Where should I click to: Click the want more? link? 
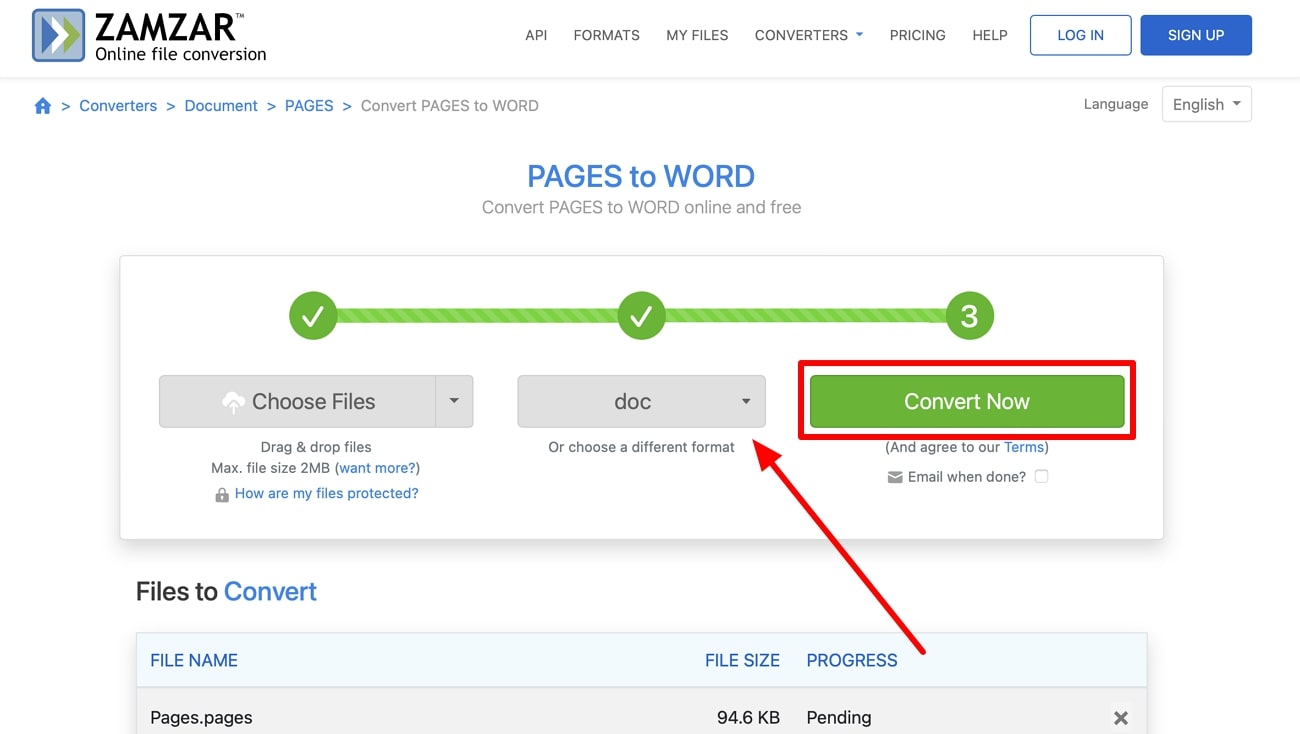[x=377, y=468]
